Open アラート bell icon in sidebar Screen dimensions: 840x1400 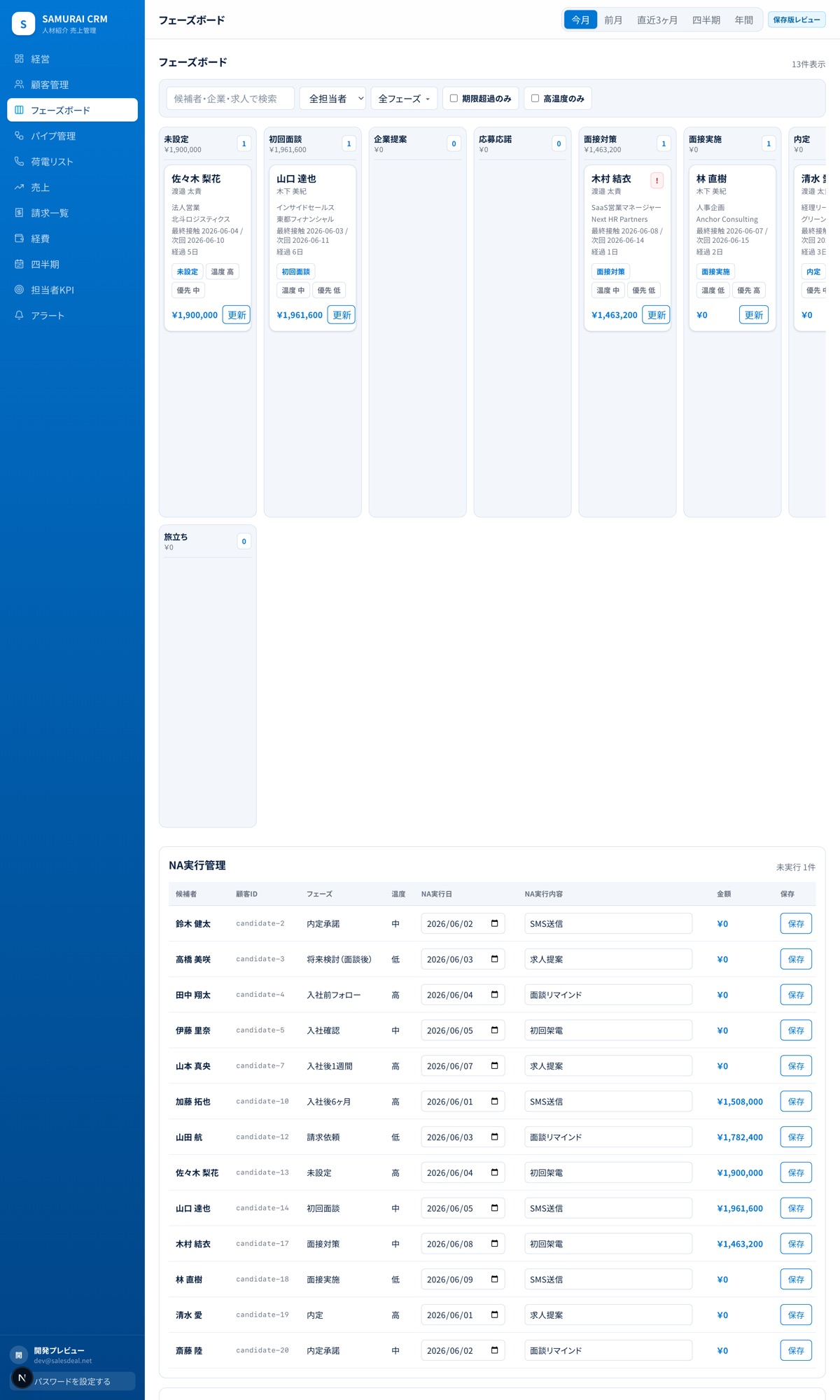coord(19,316)
